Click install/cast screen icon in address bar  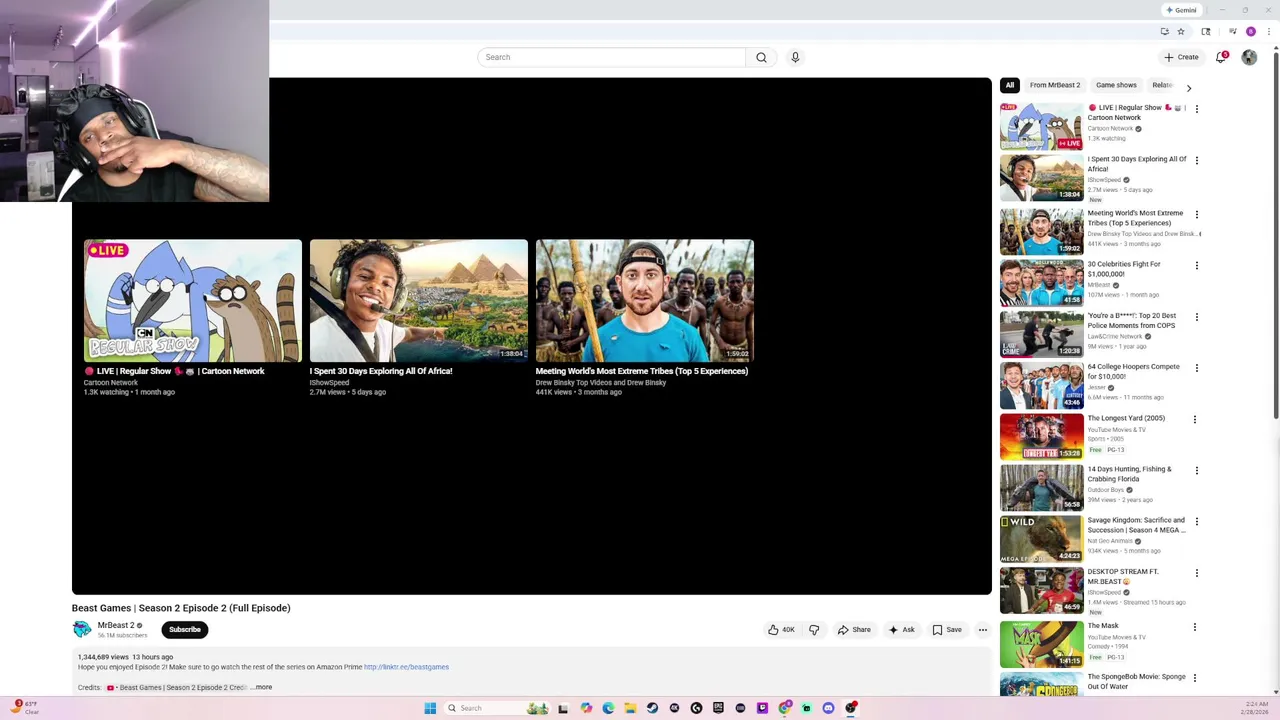1165,31
